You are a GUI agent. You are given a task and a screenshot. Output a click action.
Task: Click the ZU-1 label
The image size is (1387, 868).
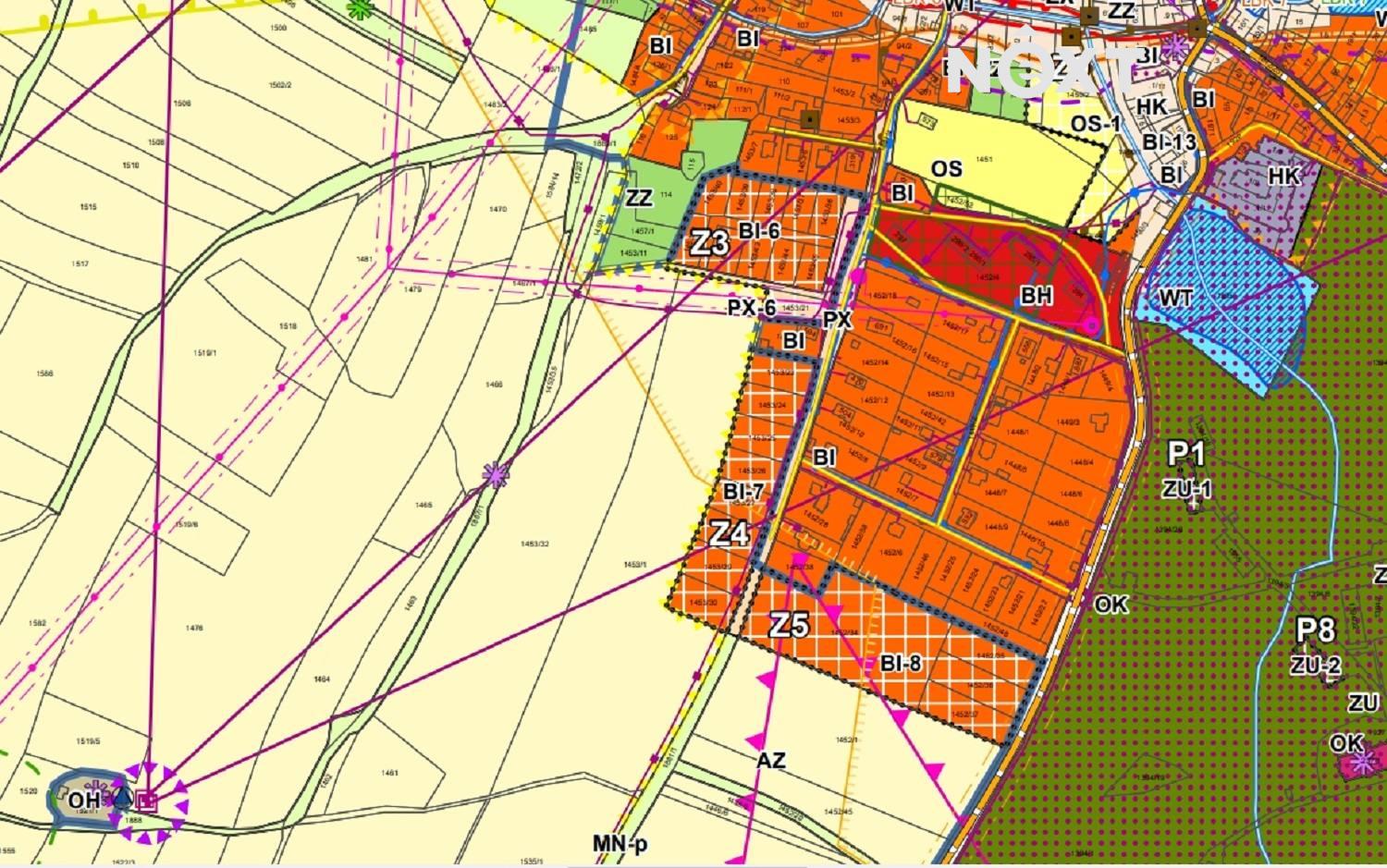1187,490
